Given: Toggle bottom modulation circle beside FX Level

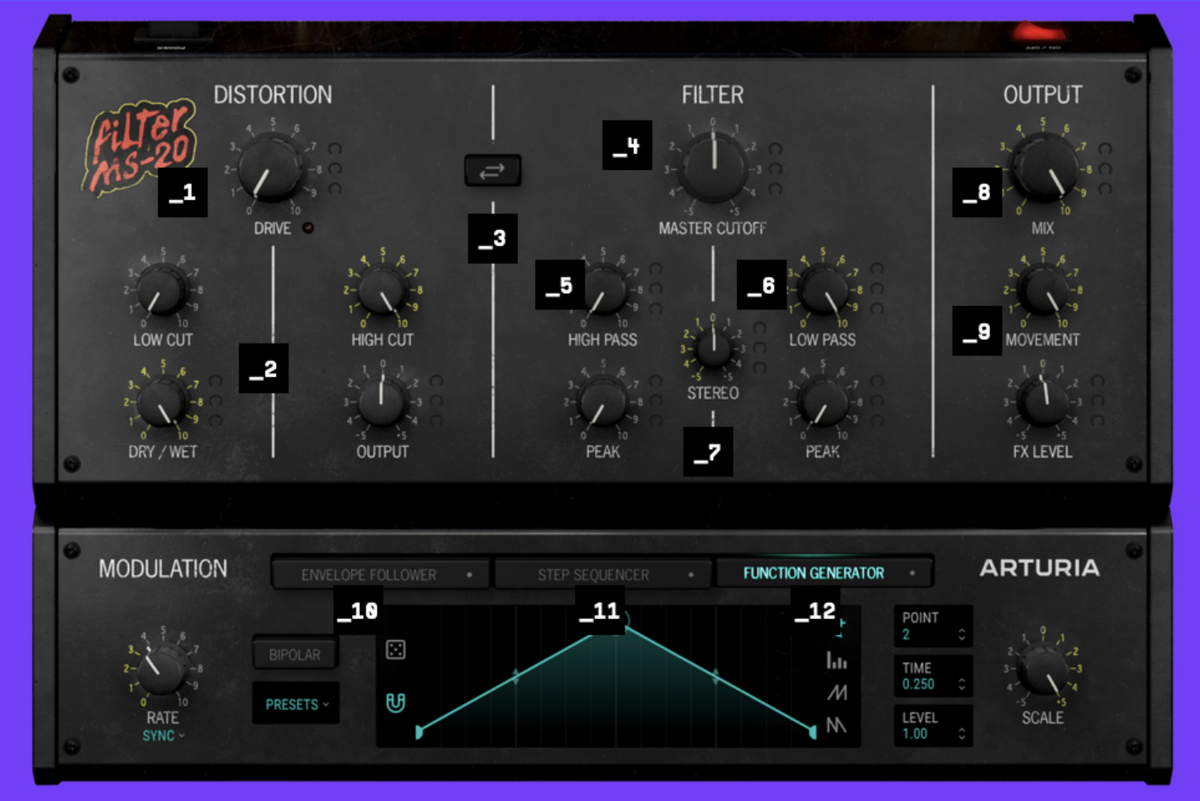Looking at the screenshot, I should pyautogui.click(x=1098, y=420).
